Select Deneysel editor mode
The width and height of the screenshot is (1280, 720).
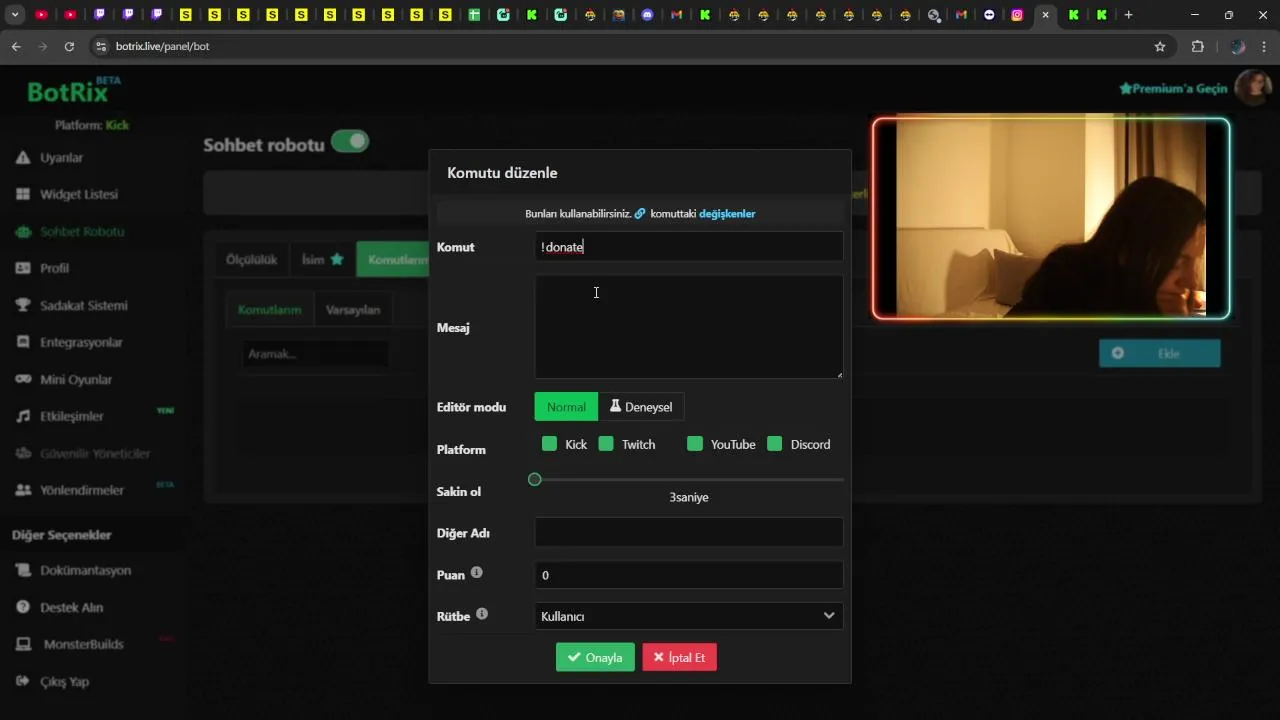tap(641, 407)
